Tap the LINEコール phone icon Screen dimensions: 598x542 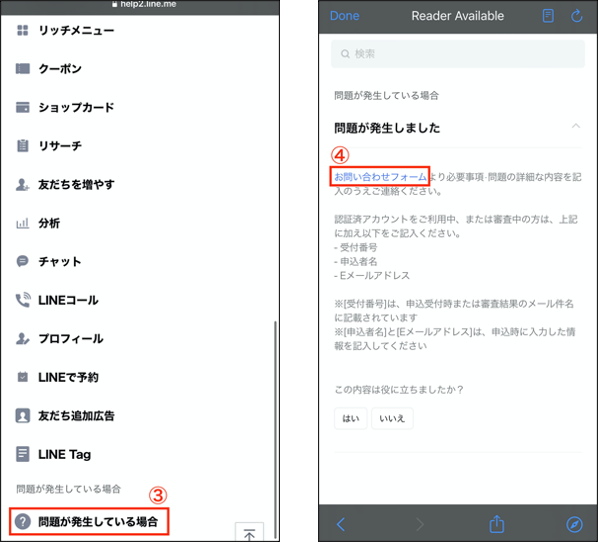coord(23,300)
